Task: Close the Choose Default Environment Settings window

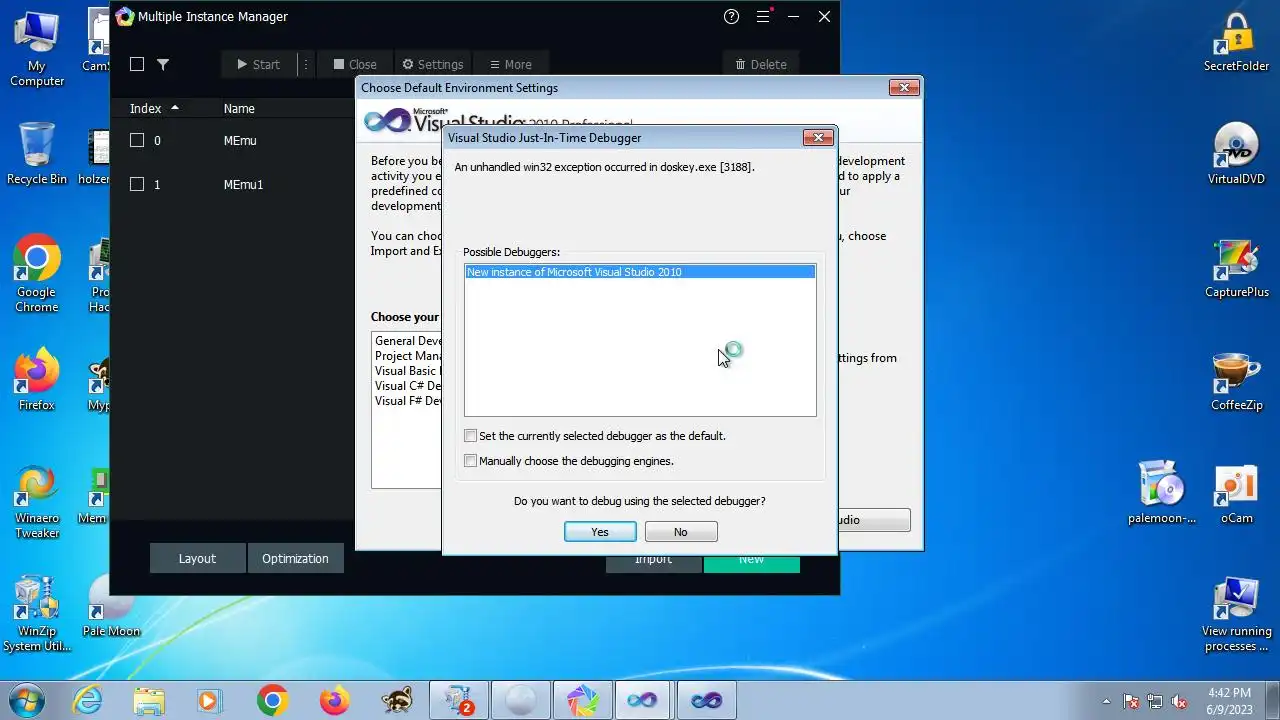Action: [x=904, y=88]
